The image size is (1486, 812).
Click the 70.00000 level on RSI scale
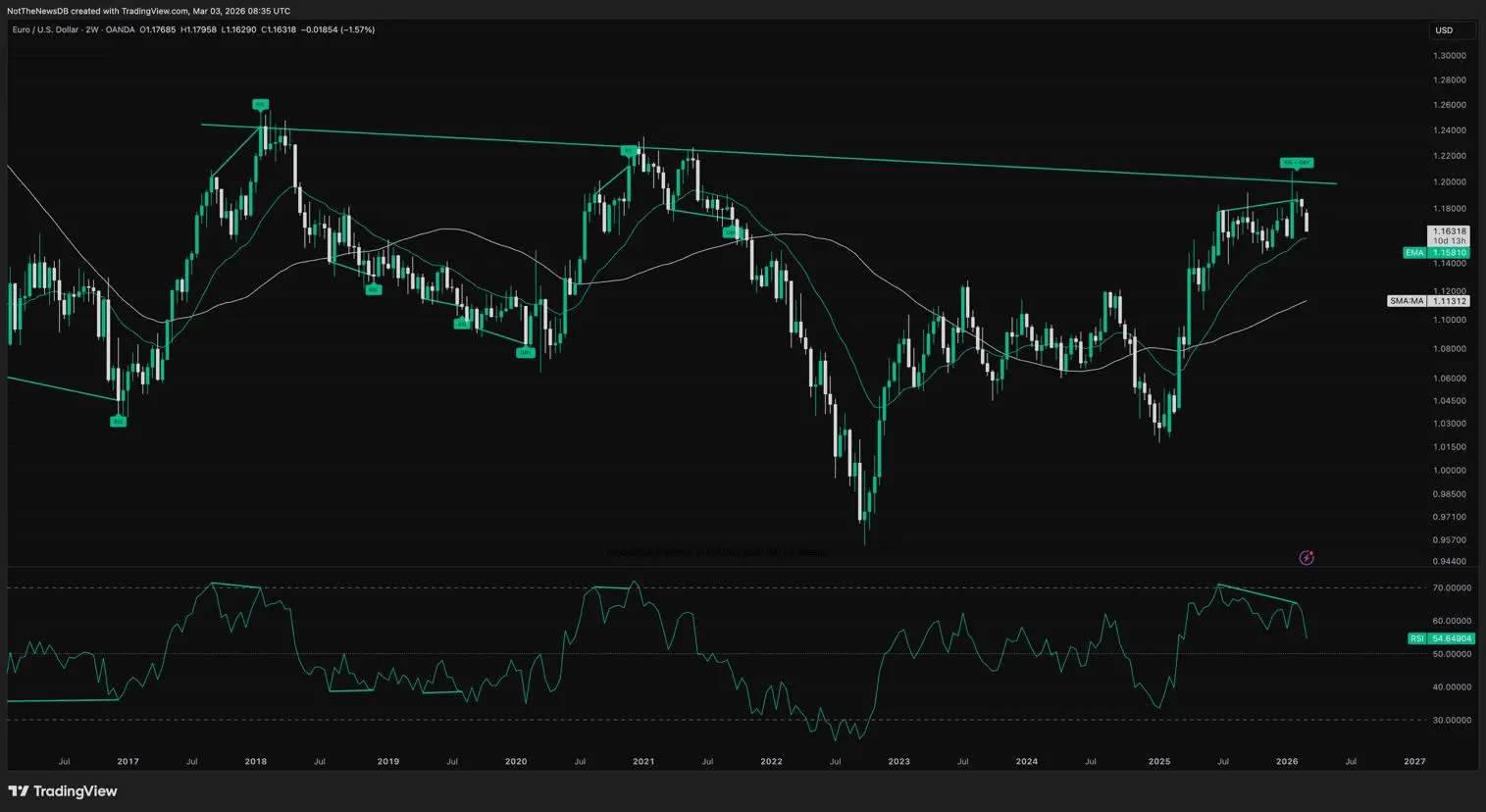click(x=1451, y=588)
